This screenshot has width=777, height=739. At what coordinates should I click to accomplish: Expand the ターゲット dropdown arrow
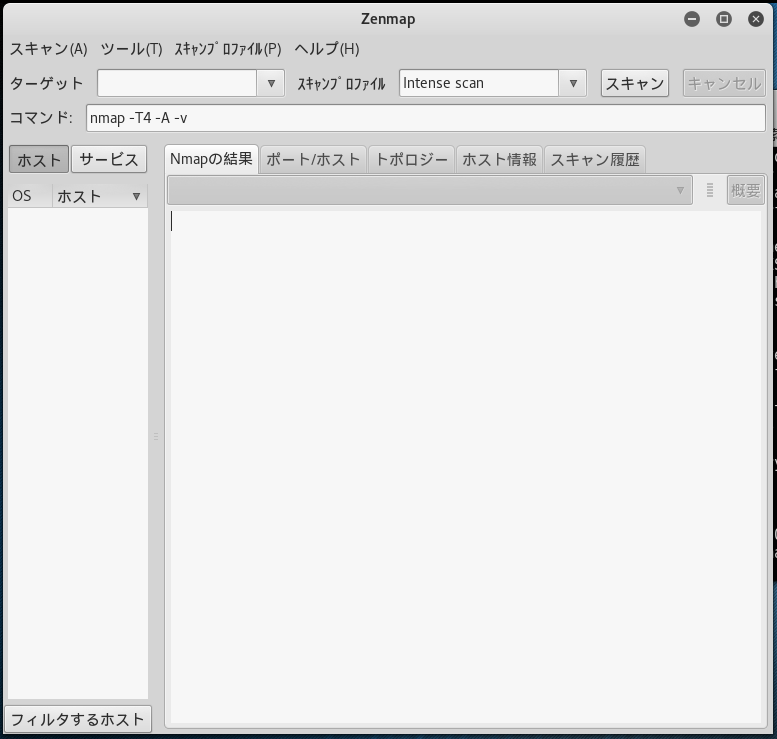pyautogui.click(x=271, y=83)
